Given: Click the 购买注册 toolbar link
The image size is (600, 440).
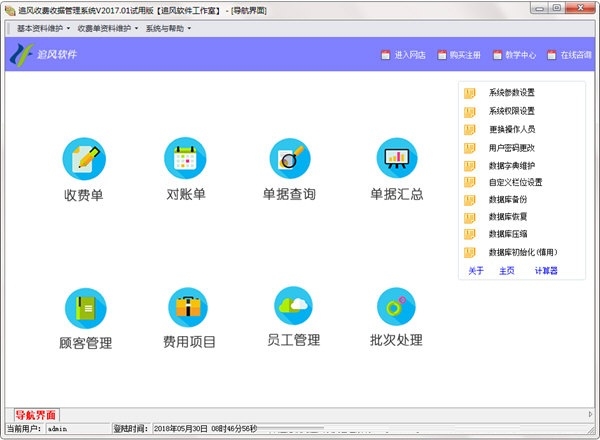Looking at the screenshot, I should coord(464,55).
